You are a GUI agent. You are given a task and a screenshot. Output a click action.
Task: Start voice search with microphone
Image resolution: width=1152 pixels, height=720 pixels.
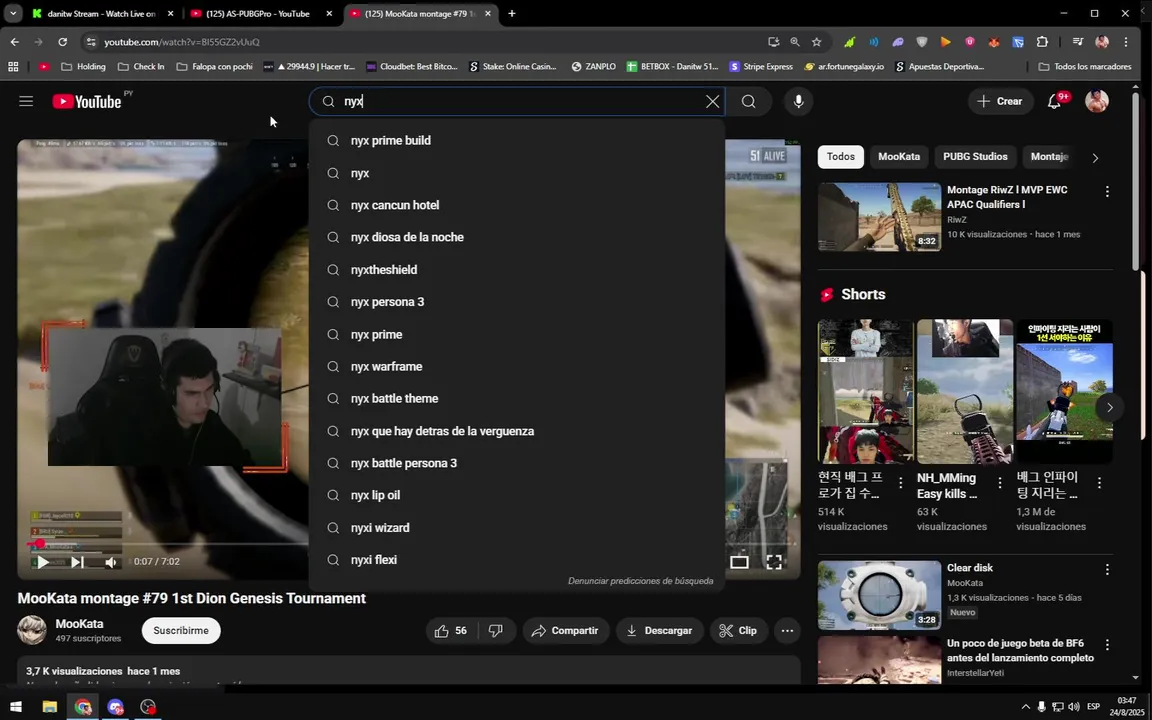[x=799, y=101]
